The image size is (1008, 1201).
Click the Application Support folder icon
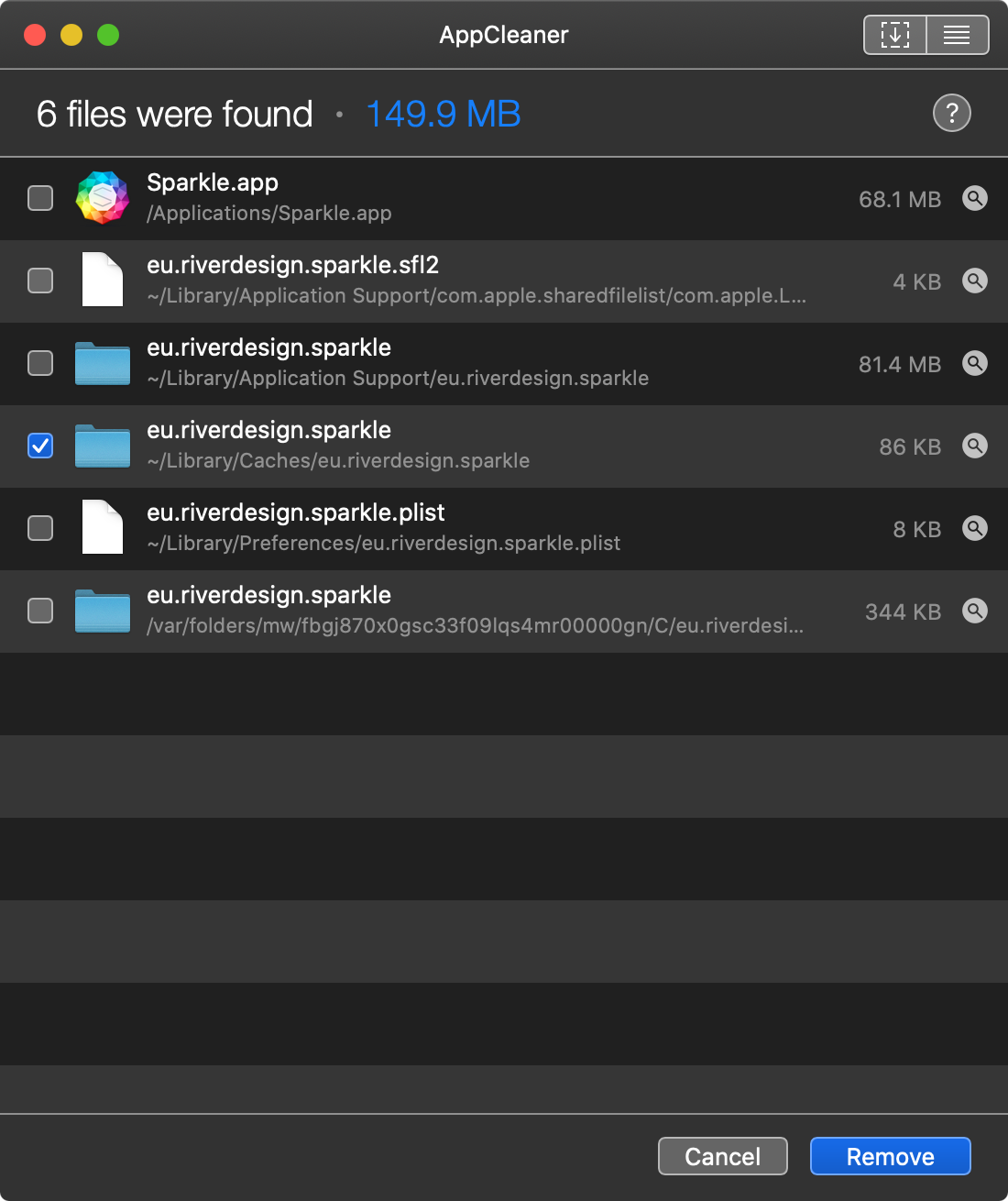click(103, 363)
